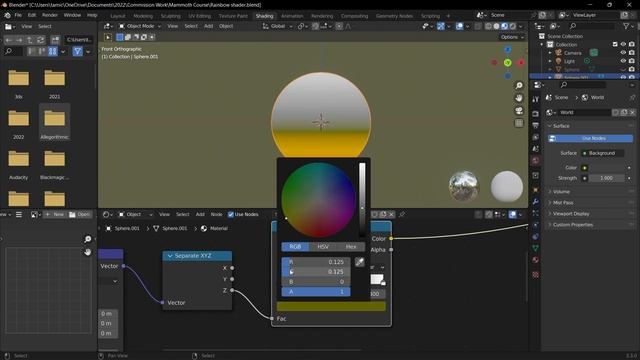Click the Strength value field

(x=607, y=178)
